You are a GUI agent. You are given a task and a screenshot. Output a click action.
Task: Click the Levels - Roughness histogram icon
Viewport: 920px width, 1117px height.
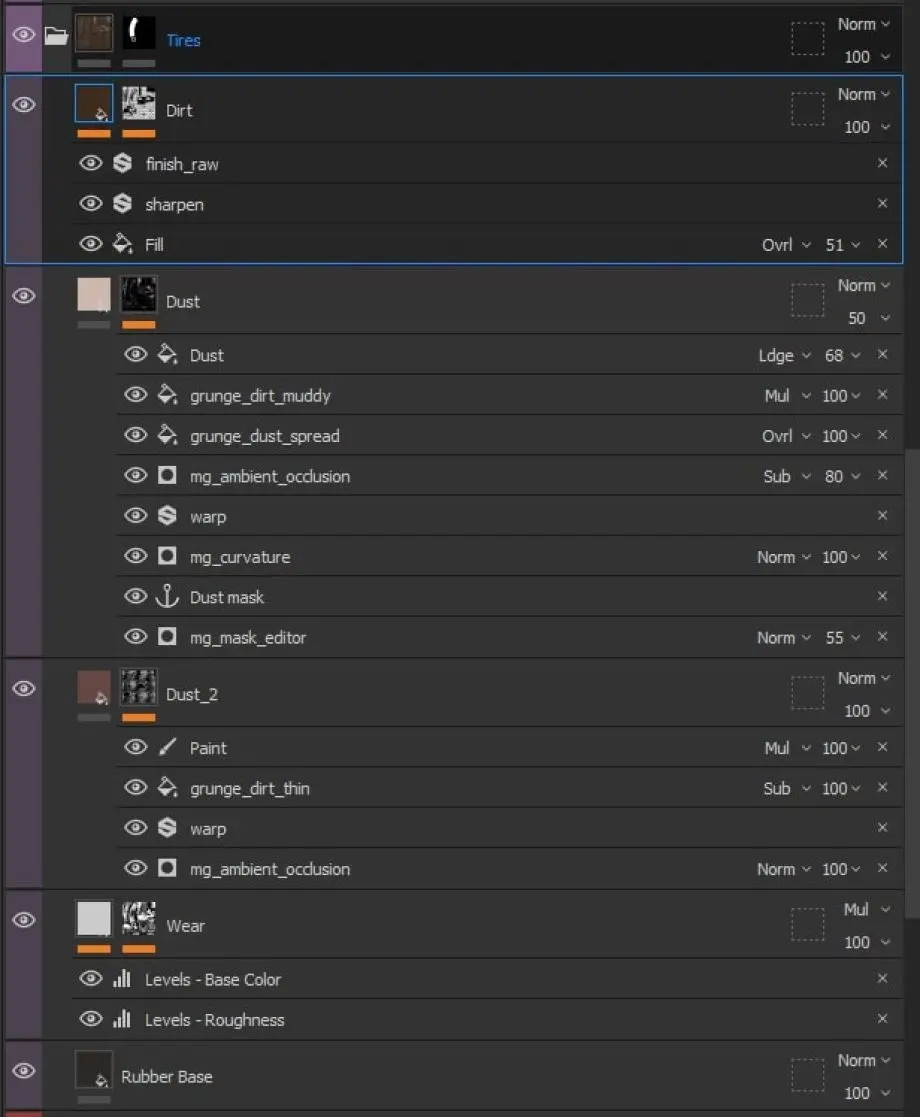[122, 1019]
